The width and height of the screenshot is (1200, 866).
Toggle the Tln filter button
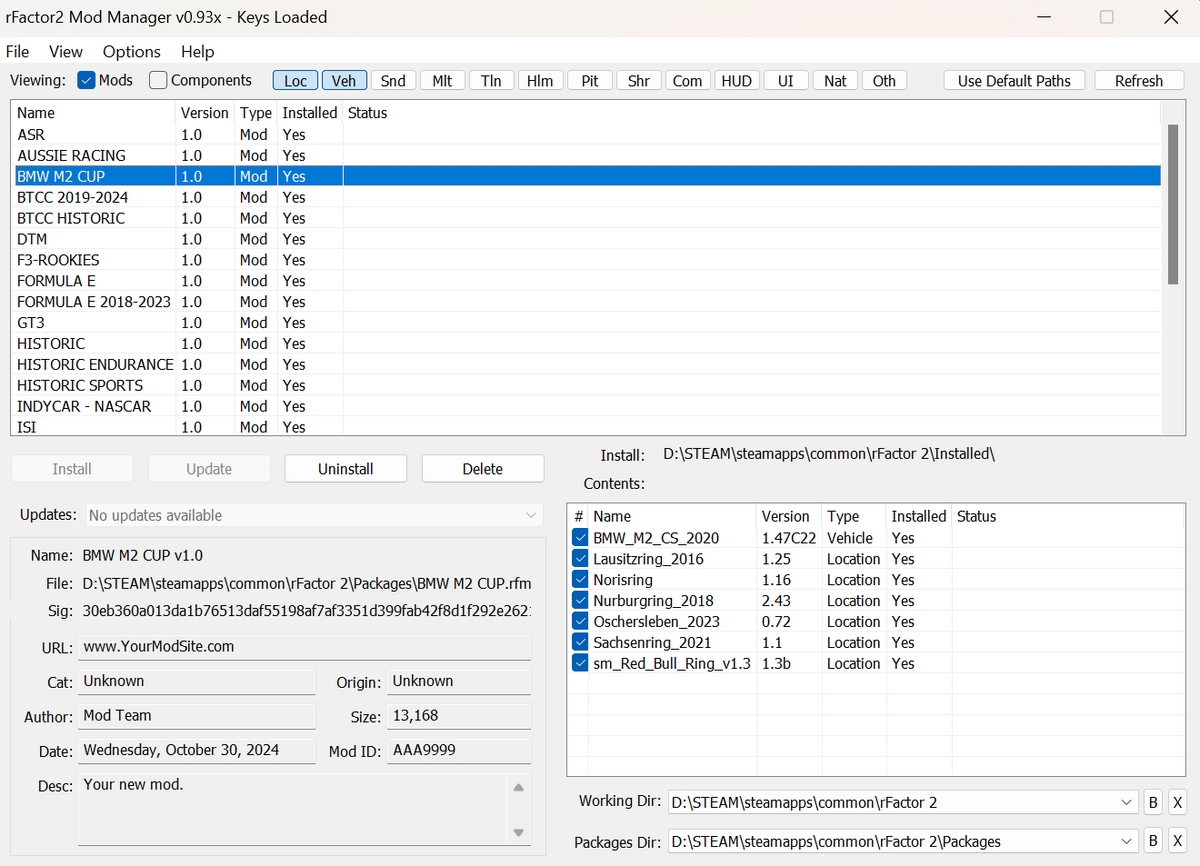coord(491,81)
